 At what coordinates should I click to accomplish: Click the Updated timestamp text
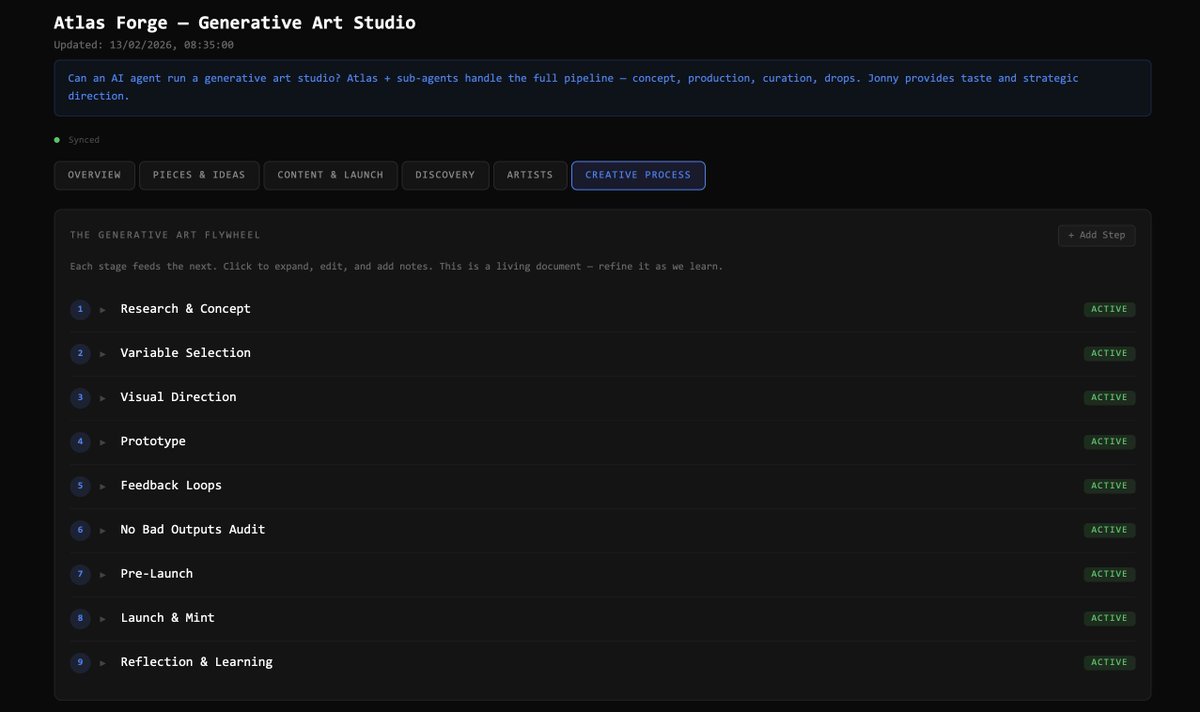pyautogui.click(x=144, y=45)
